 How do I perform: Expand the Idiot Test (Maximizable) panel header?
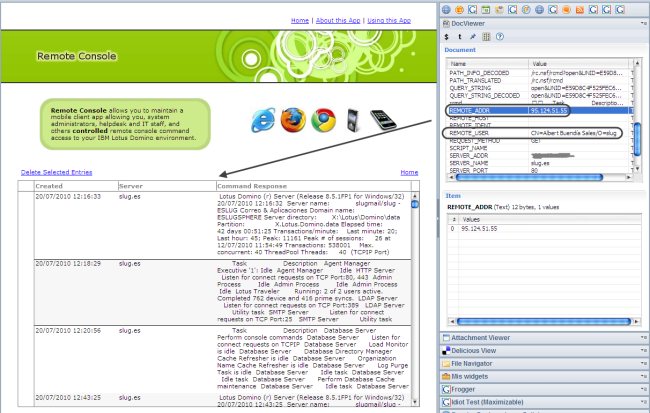[544, 402]
